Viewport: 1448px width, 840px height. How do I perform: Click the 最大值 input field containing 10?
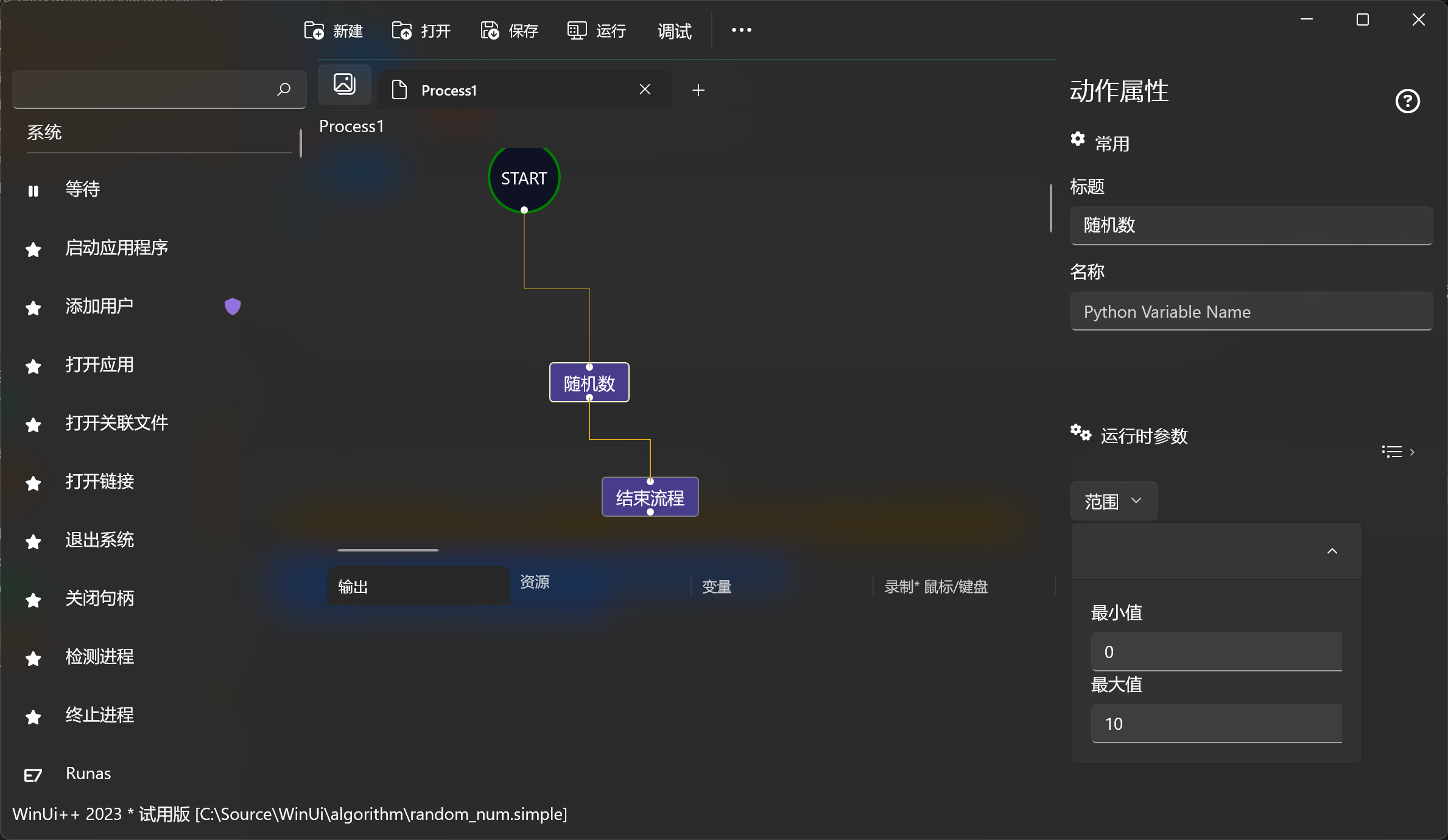point(1216,724)
